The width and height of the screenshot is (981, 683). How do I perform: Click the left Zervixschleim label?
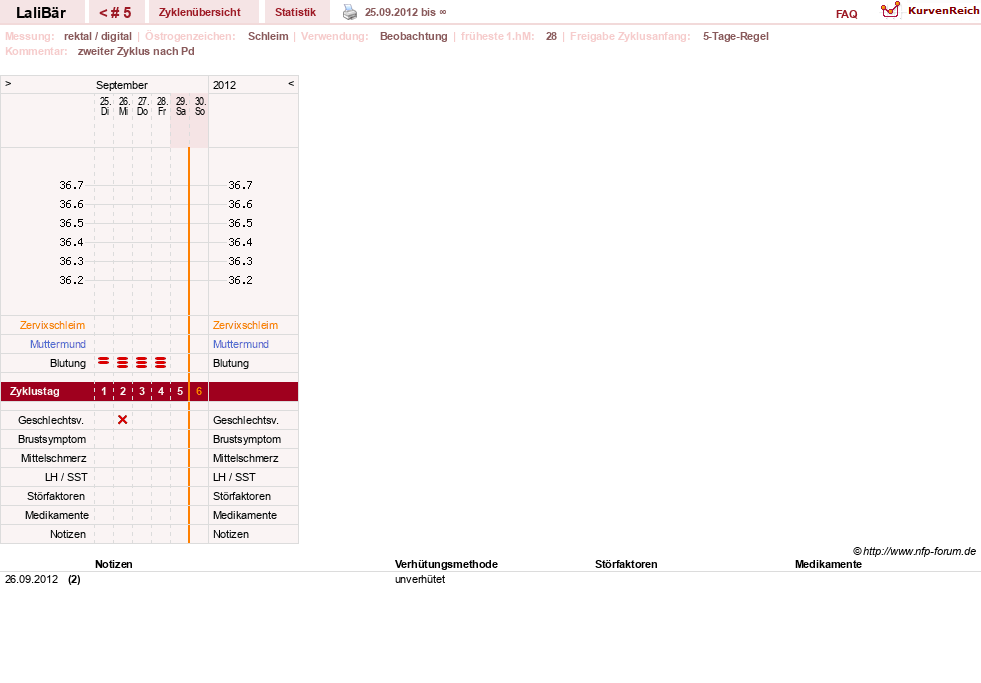coord(53,325)
